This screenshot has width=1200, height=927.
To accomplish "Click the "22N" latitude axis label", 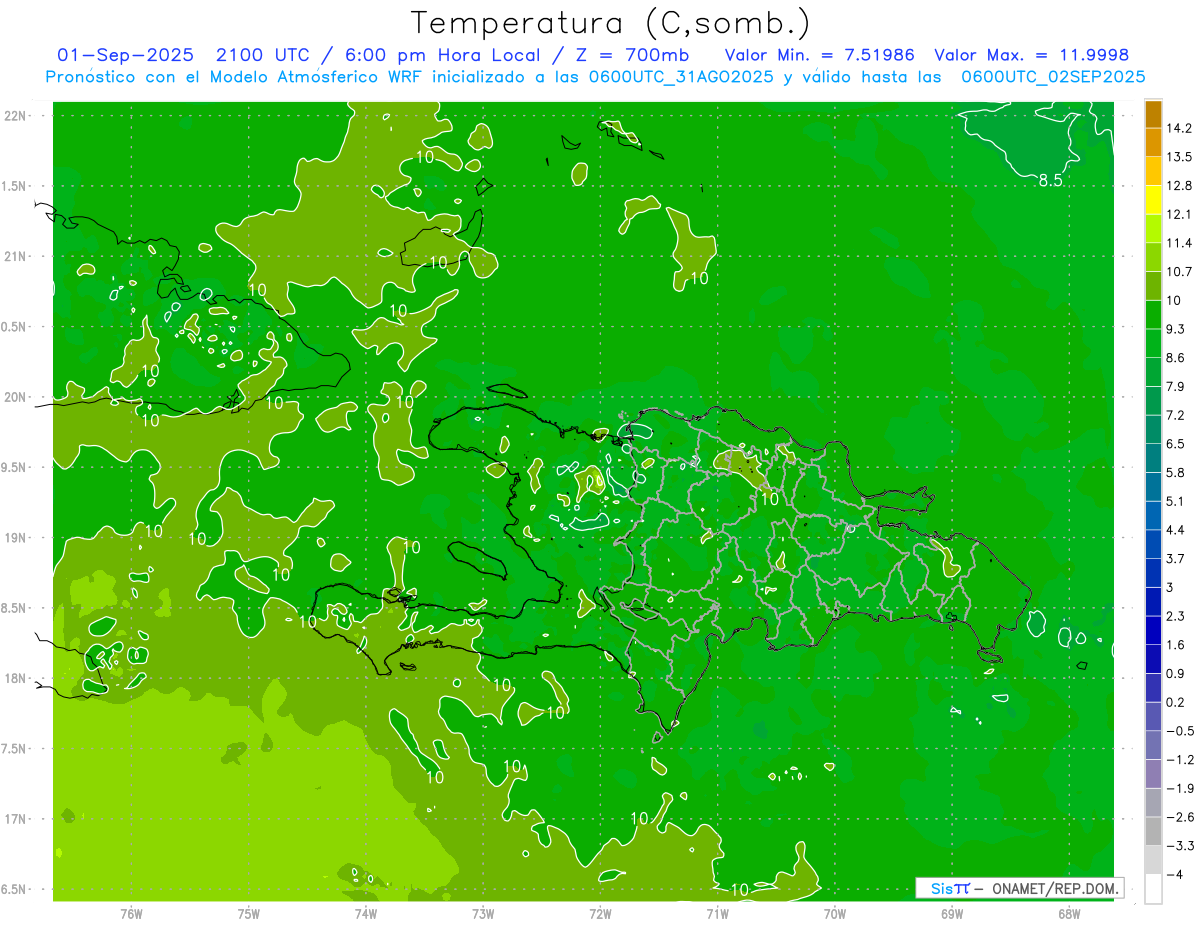I will pyautogui.click(x=17, y=116).
